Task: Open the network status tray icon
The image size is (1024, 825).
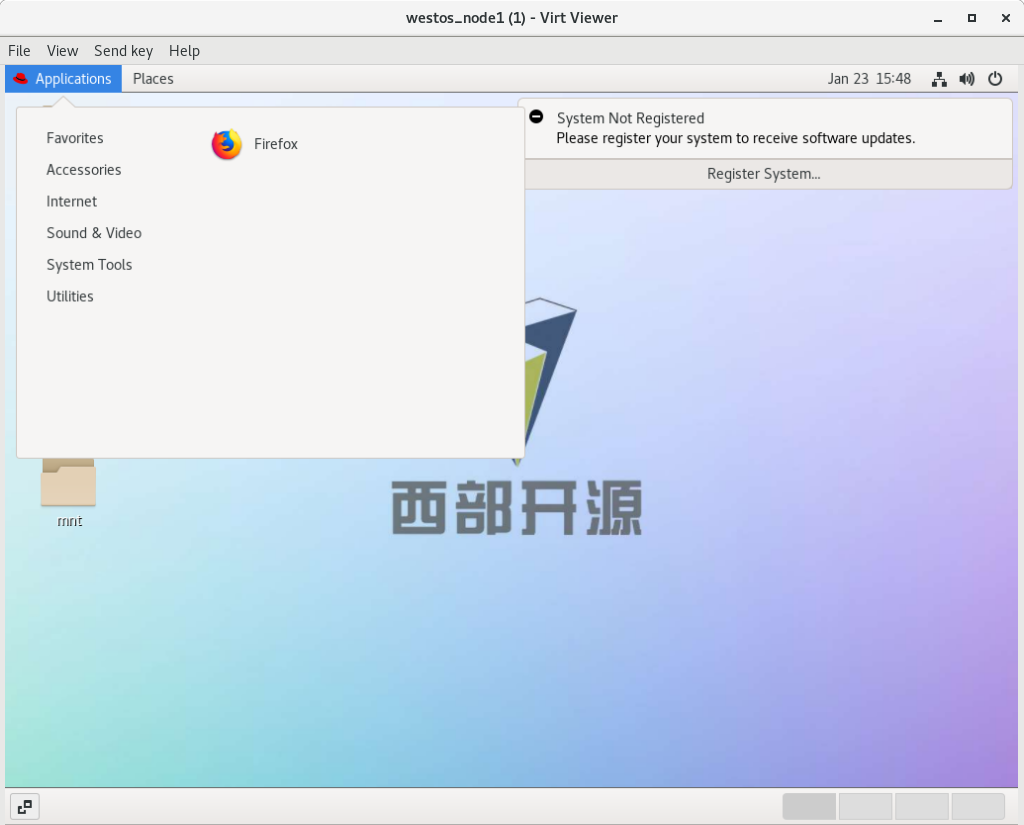Action: click(x=939, y=79)
